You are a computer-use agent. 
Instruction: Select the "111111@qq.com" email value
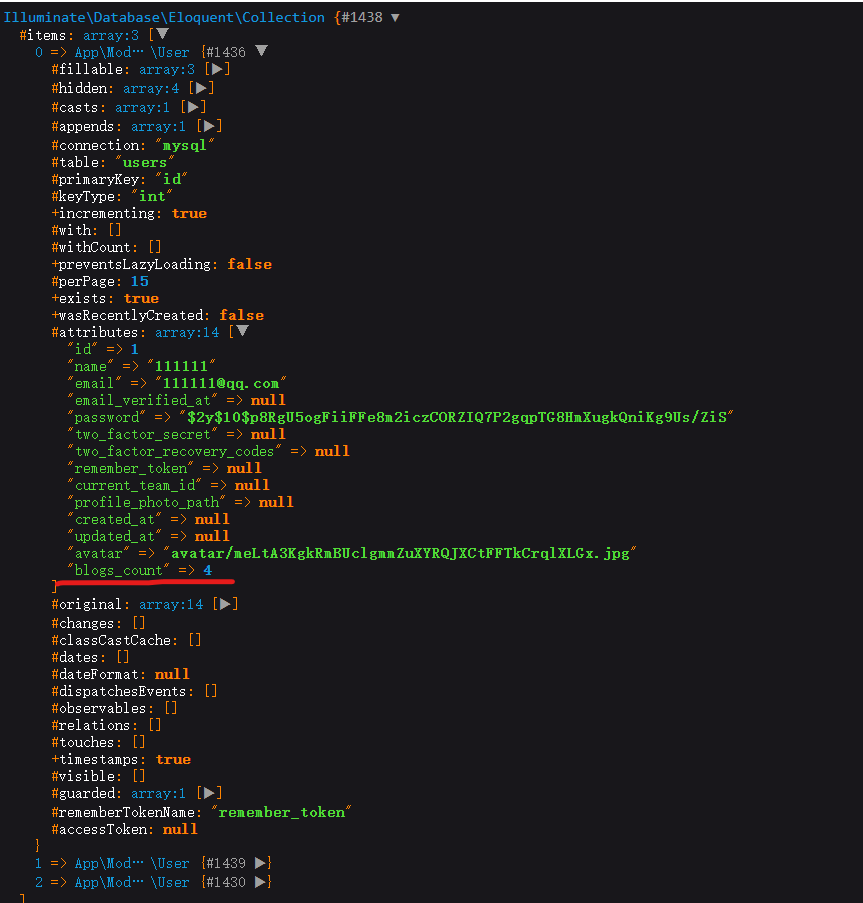[x=220, y=384]
